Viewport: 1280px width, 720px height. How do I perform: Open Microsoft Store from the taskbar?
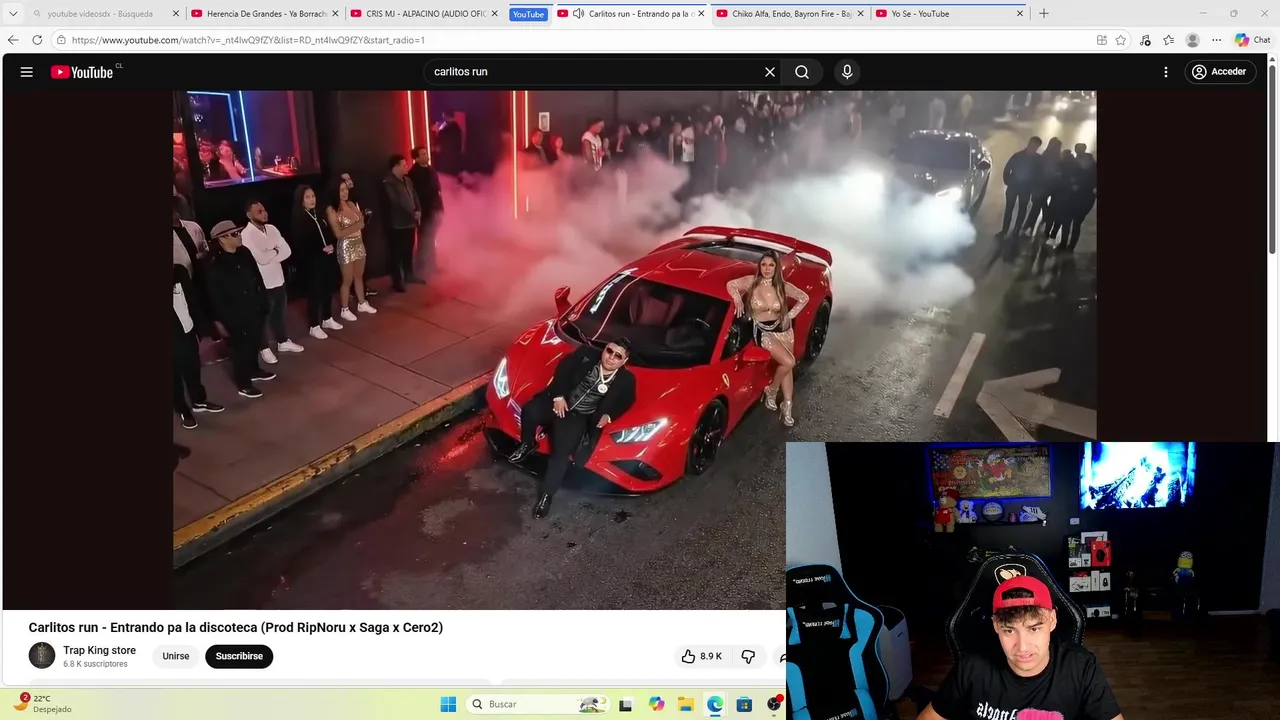[x=744, y=704]
